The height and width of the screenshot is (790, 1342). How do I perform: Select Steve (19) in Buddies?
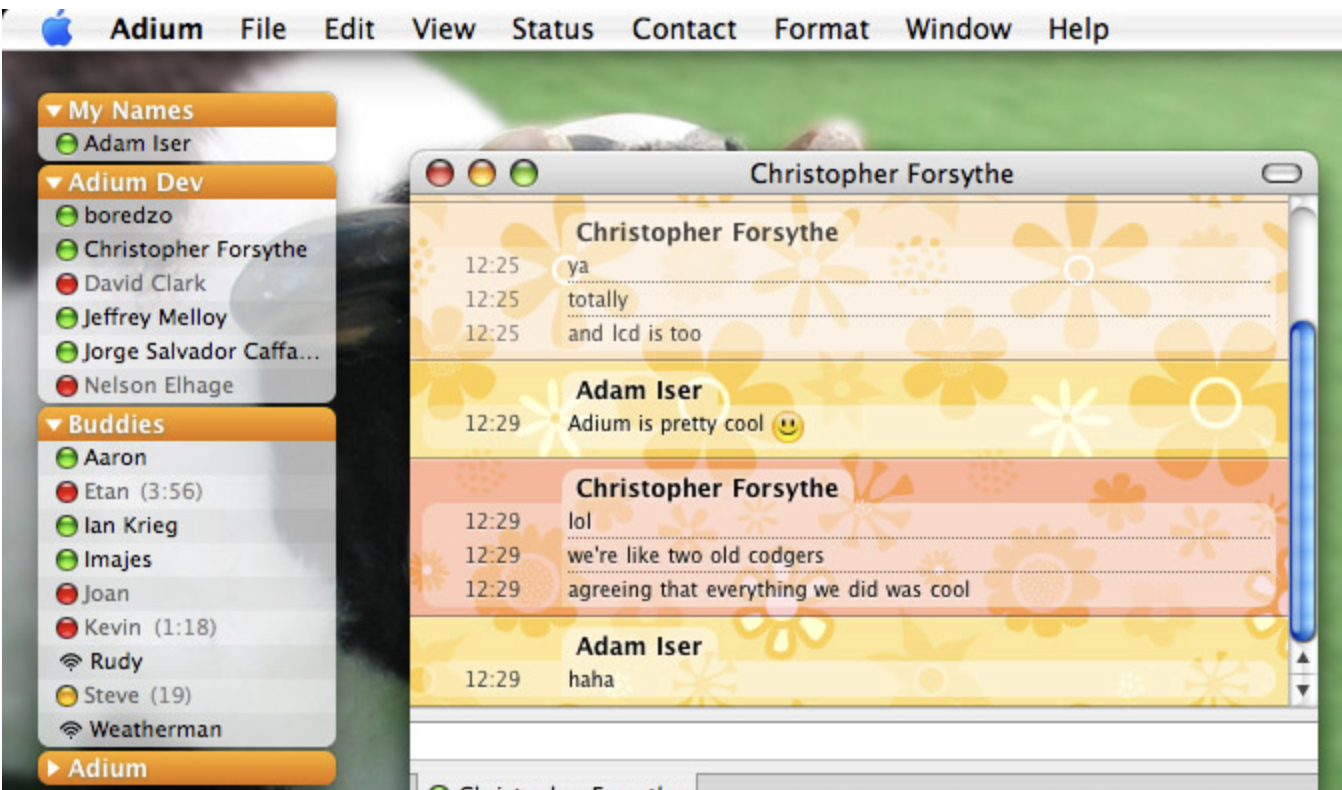pyautogui.click(x=137, y=695)
